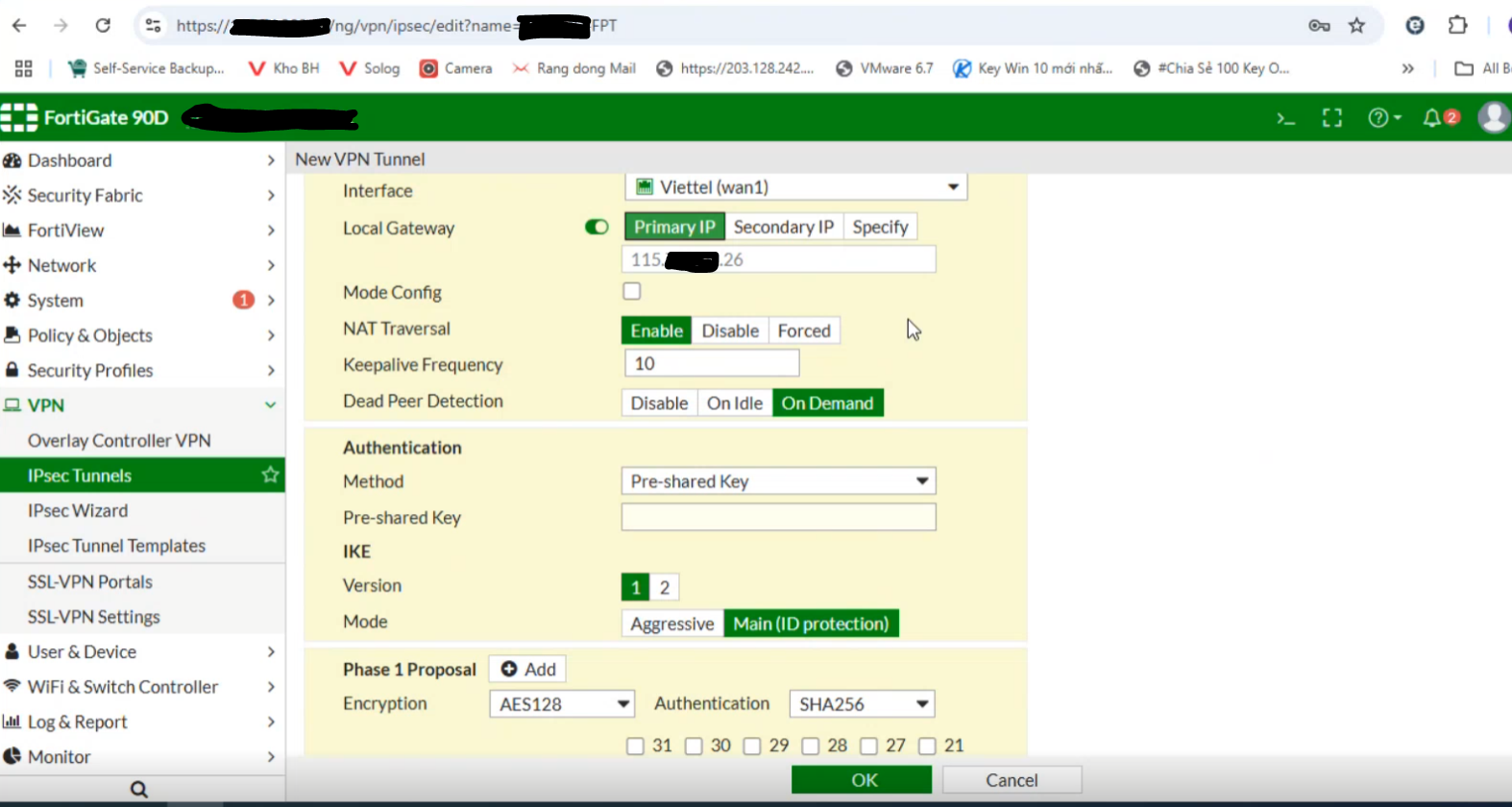This screenshot has width=1512, height=807.
Task: Click the admin user avatar icon
Action: [1493, 117]
